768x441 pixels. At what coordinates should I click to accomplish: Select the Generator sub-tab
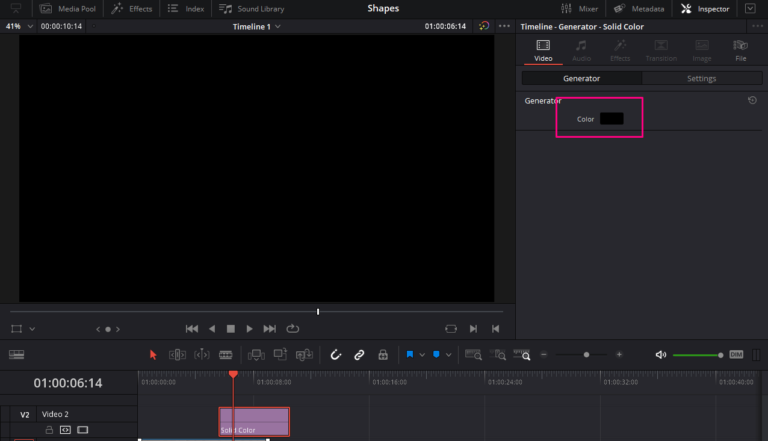tap(581, 78)
